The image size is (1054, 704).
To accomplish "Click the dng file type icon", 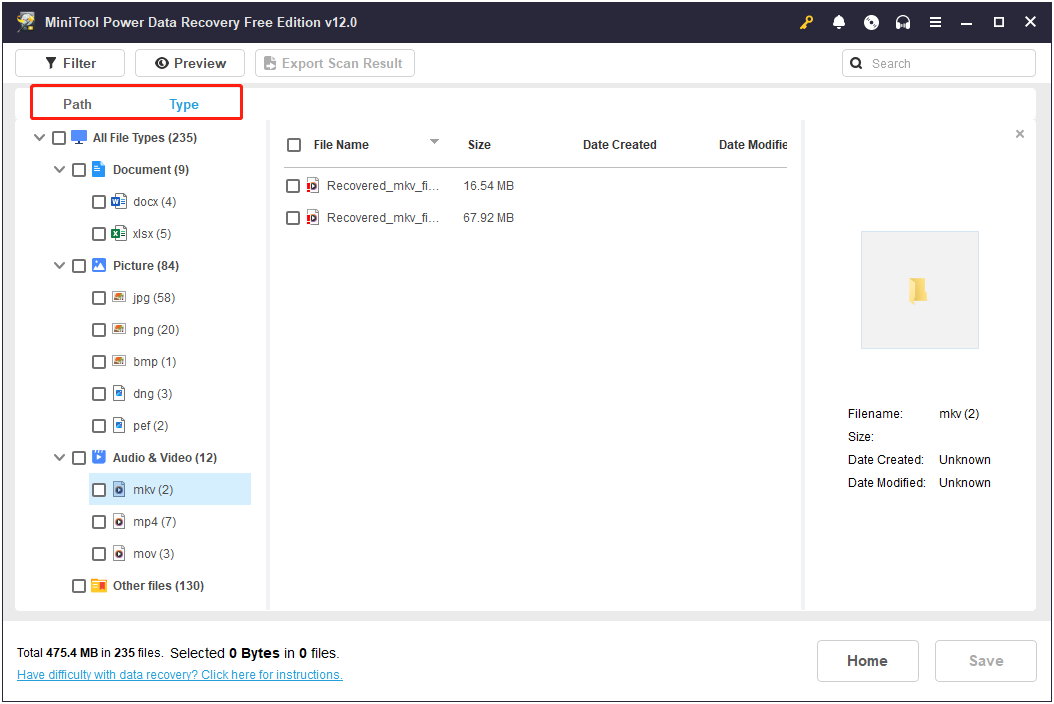I will [119, 393].
